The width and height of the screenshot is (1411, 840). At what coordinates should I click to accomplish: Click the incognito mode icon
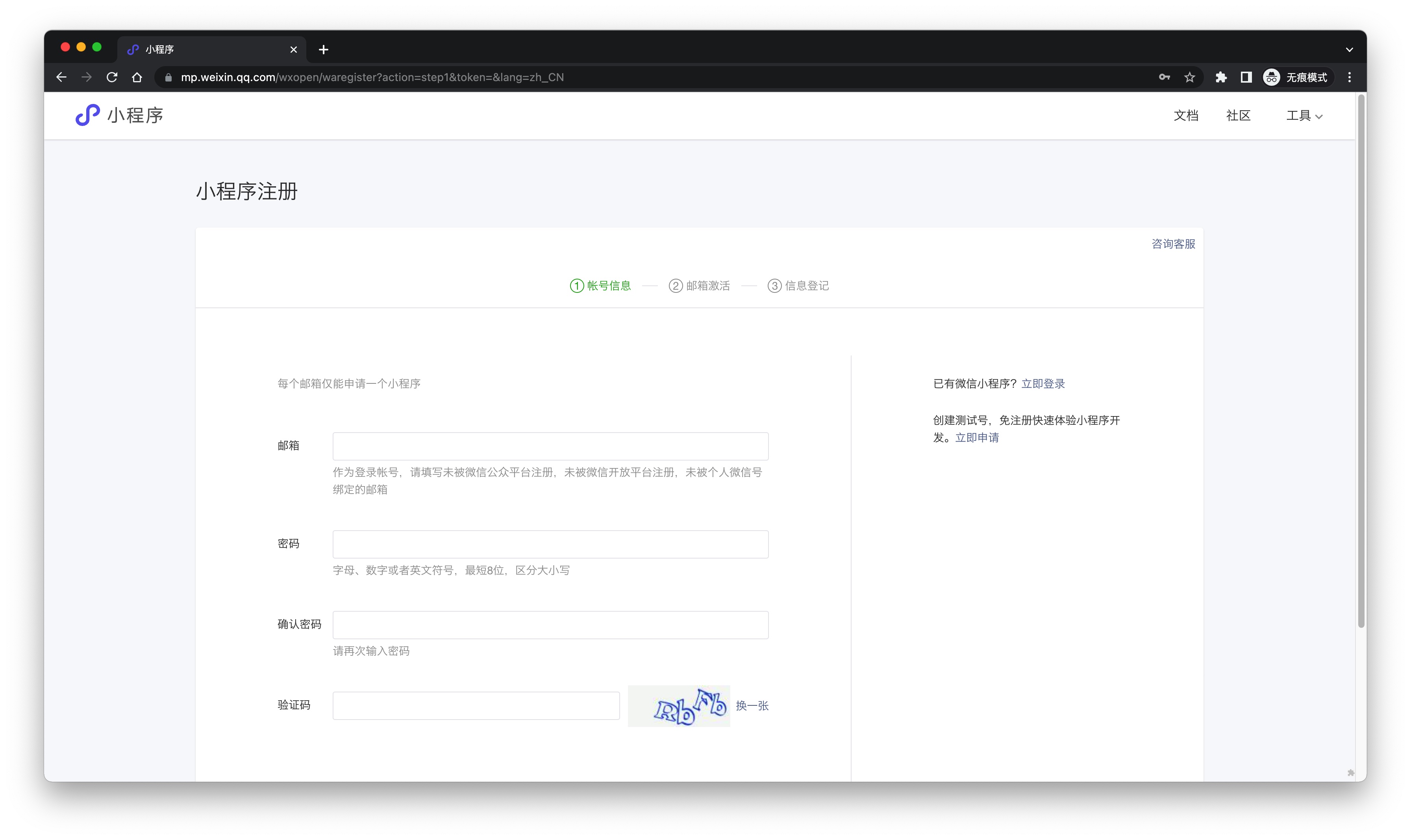tap(1271, 77)
